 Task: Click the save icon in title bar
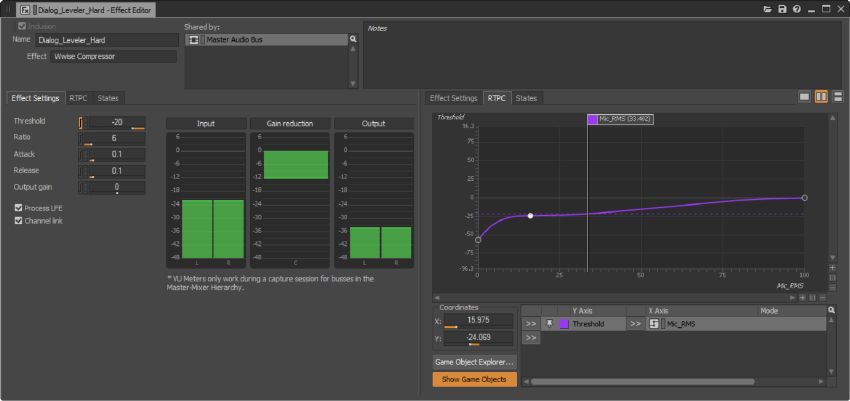click(781, 8)
